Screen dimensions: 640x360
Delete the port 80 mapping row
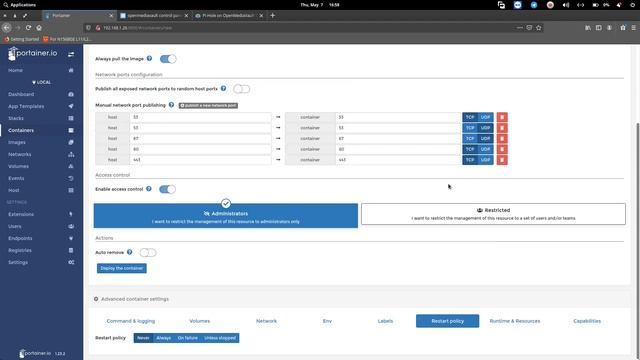click(x=502, y=149)
